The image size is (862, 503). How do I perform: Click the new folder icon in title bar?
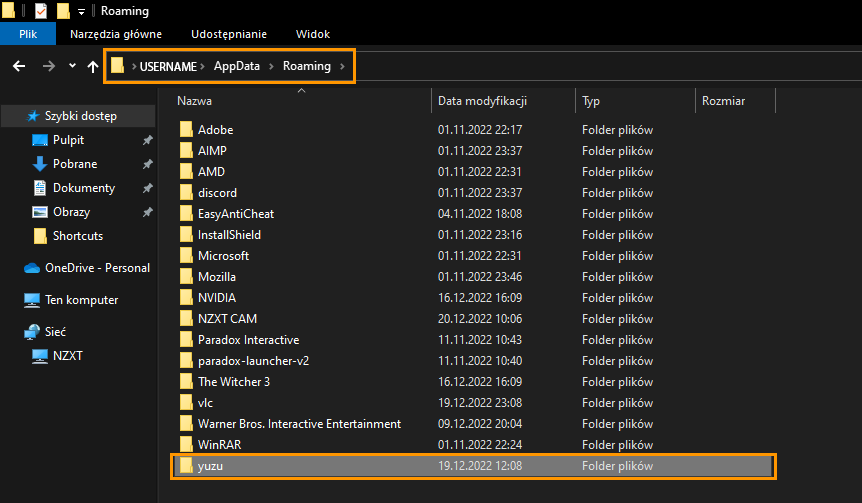point(64,10)
